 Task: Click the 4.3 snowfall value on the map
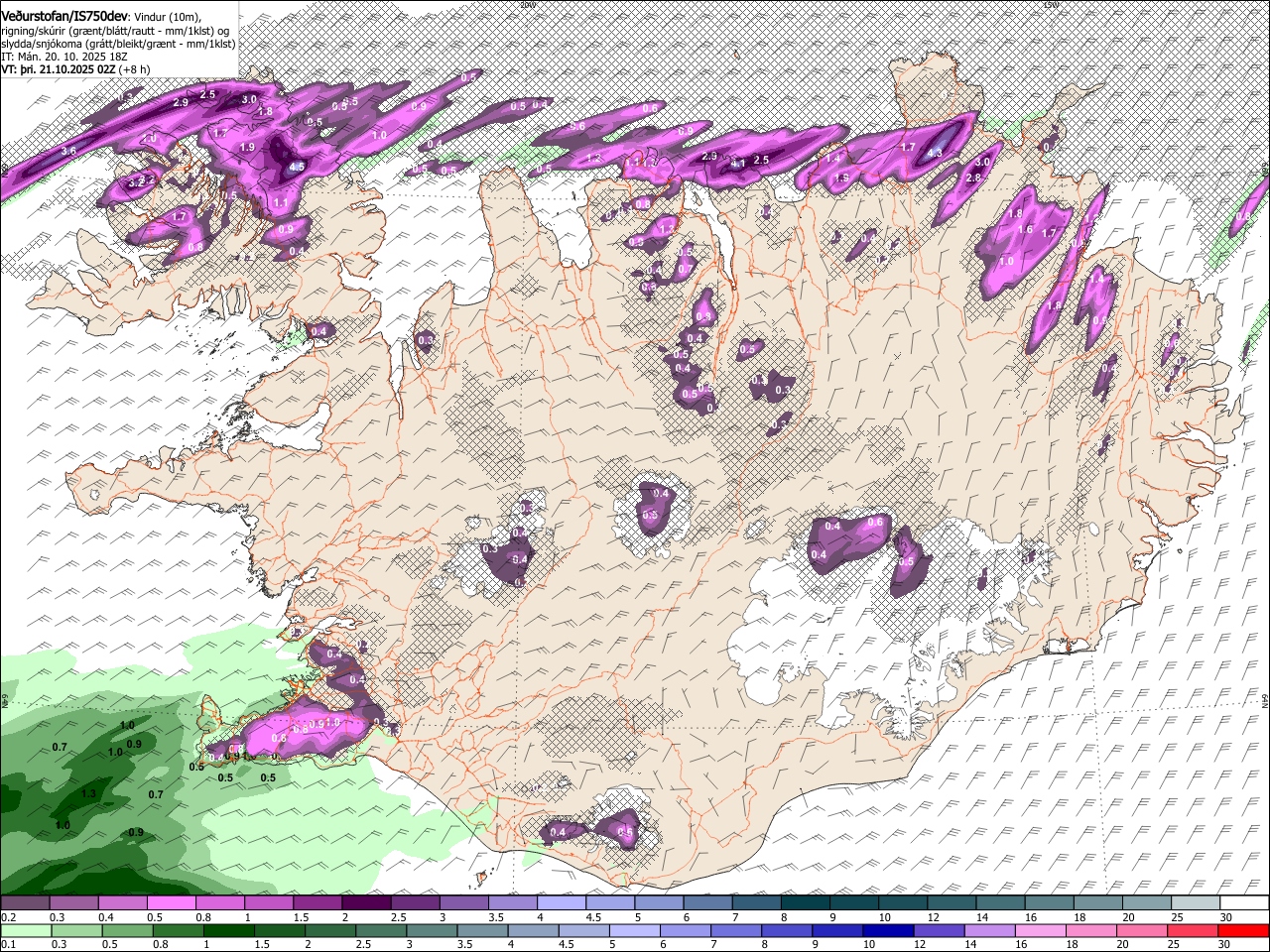click(x=935, y=154)
